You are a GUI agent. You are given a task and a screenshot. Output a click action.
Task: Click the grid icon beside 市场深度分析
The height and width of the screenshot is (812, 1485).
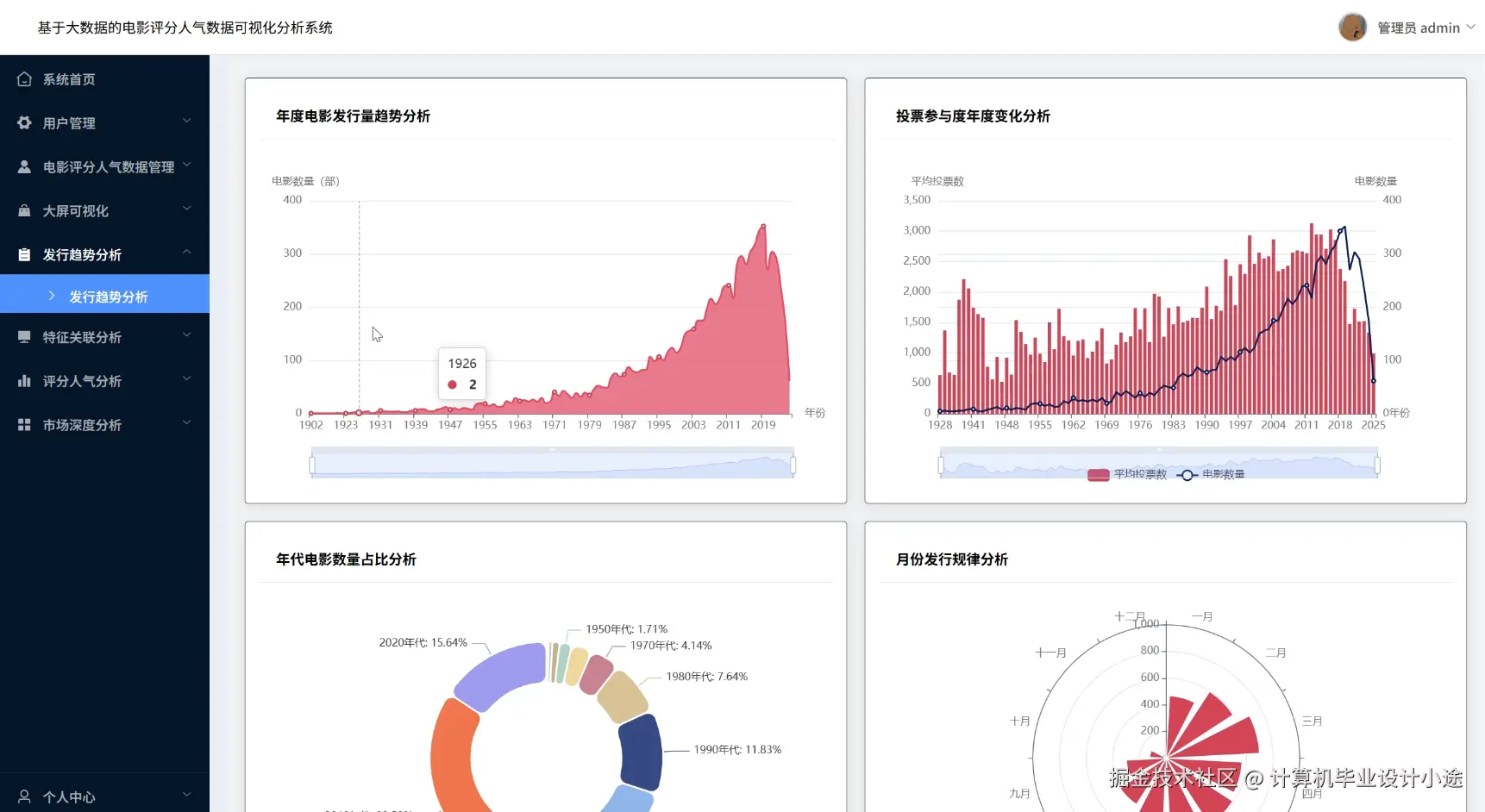(x=24, y=425)
